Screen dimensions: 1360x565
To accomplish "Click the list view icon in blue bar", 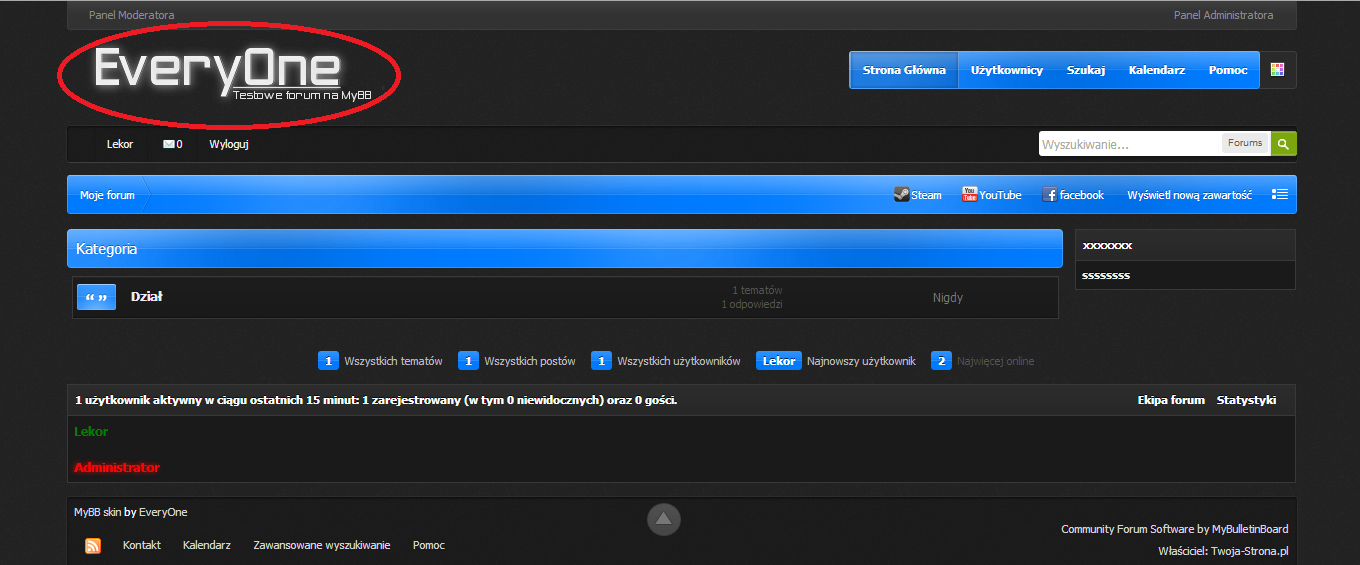I will (1279, 195).
